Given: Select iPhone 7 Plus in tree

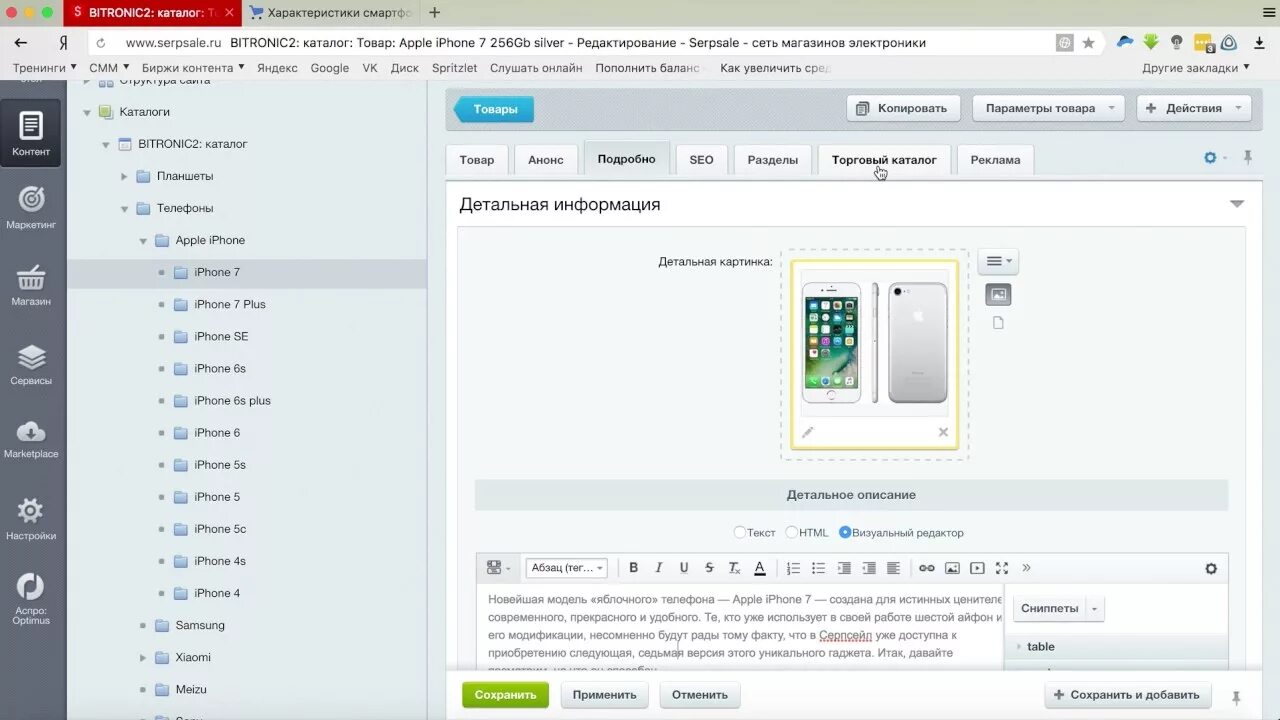Looking at the screenshot, I should (230, 304).
